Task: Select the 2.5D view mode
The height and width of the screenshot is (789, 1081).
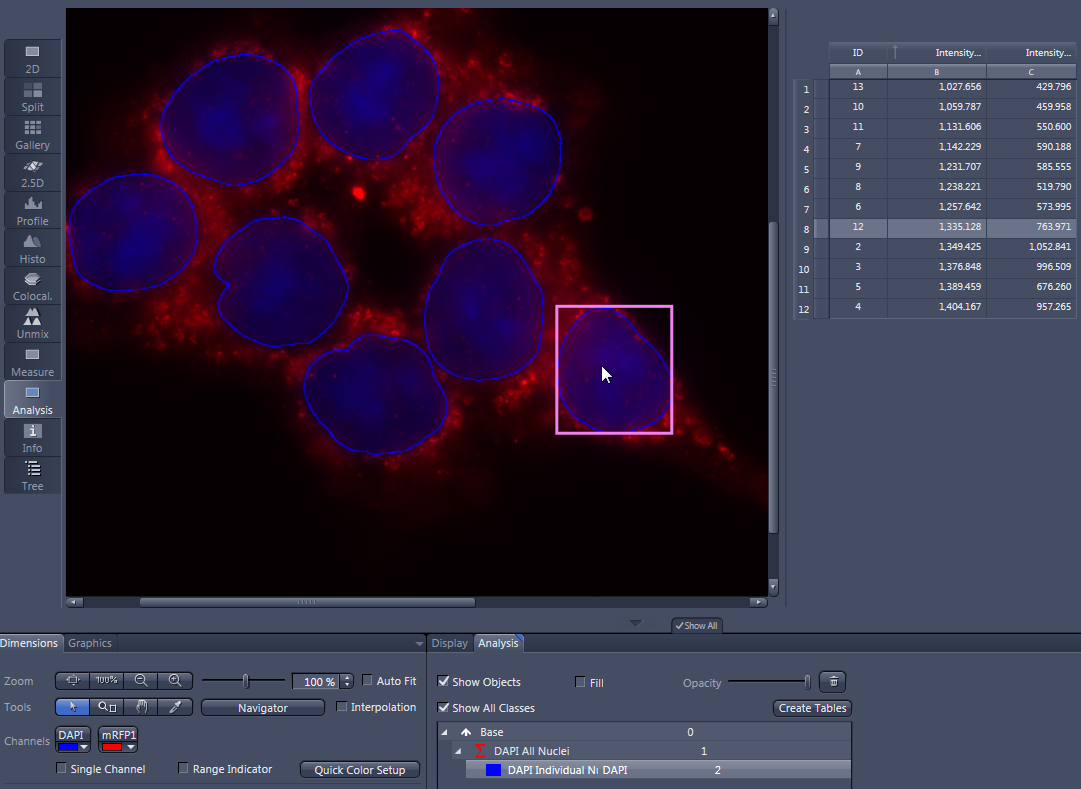Action: pos(31,172)
